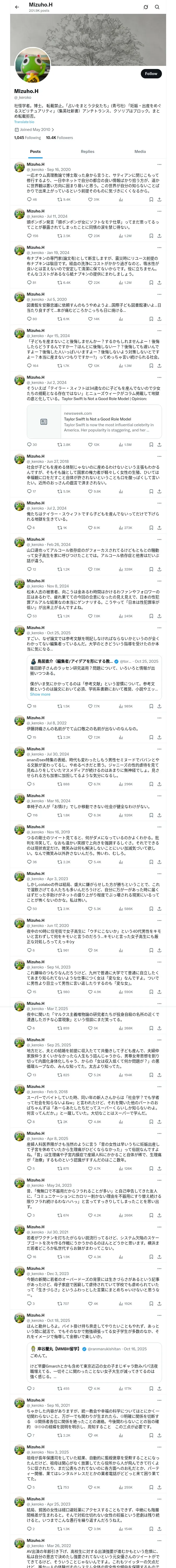This screenshot has height=1568, width=176.
Task: Switch to the Replies tab
Action: pyautogui.click(x=87, y=152)
